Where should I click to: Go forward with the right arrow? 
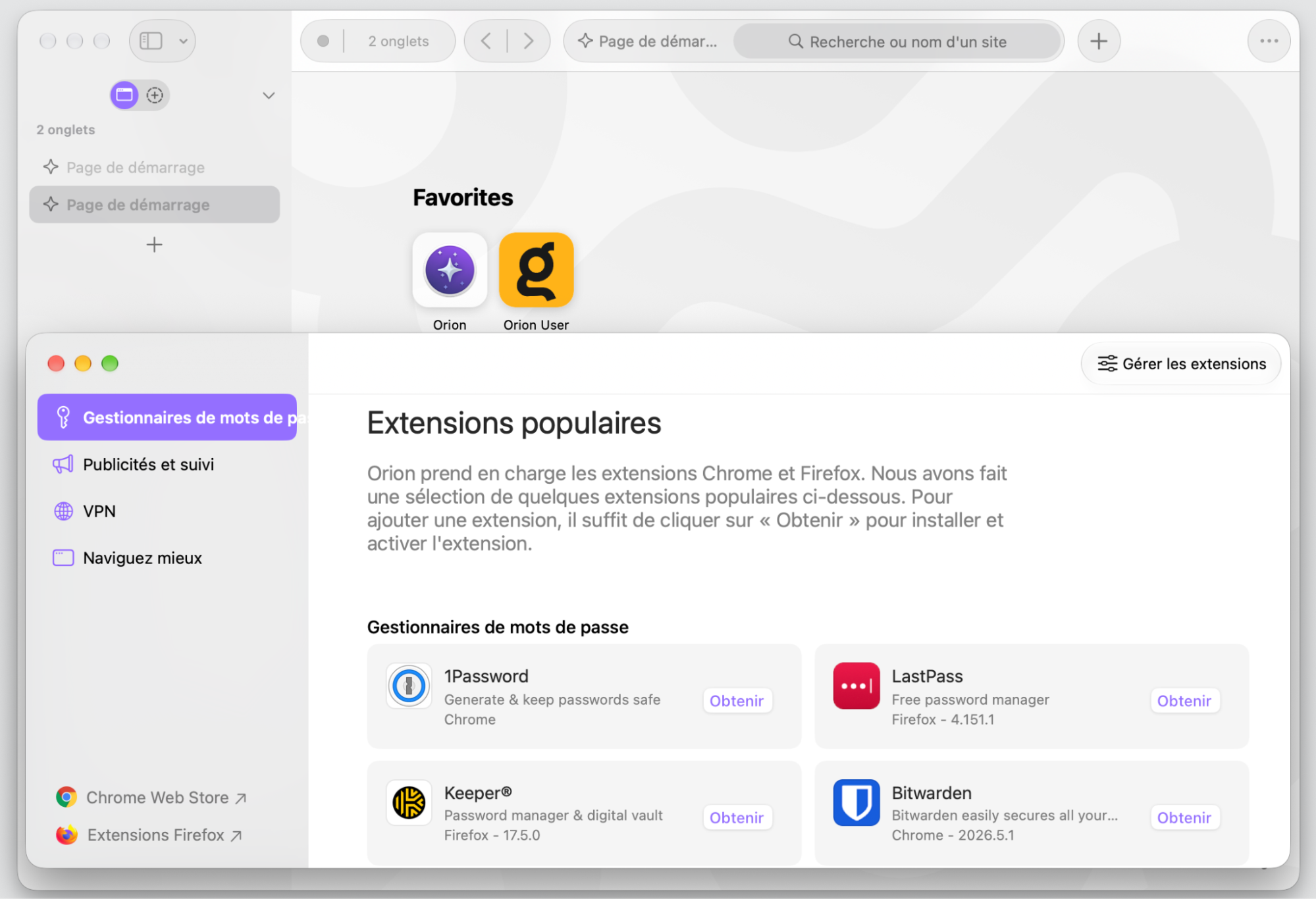[x=528, y=41]
